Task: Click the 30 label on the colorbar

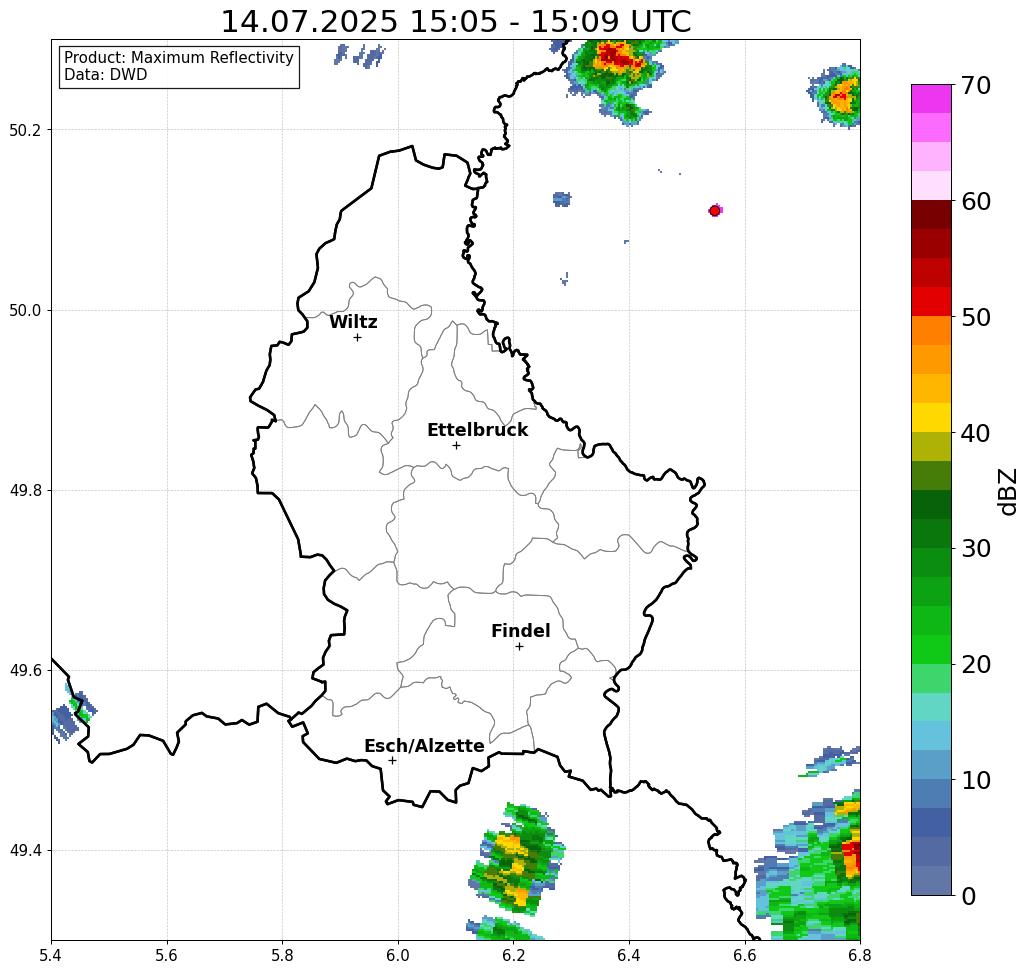Action: coord(975,549)
